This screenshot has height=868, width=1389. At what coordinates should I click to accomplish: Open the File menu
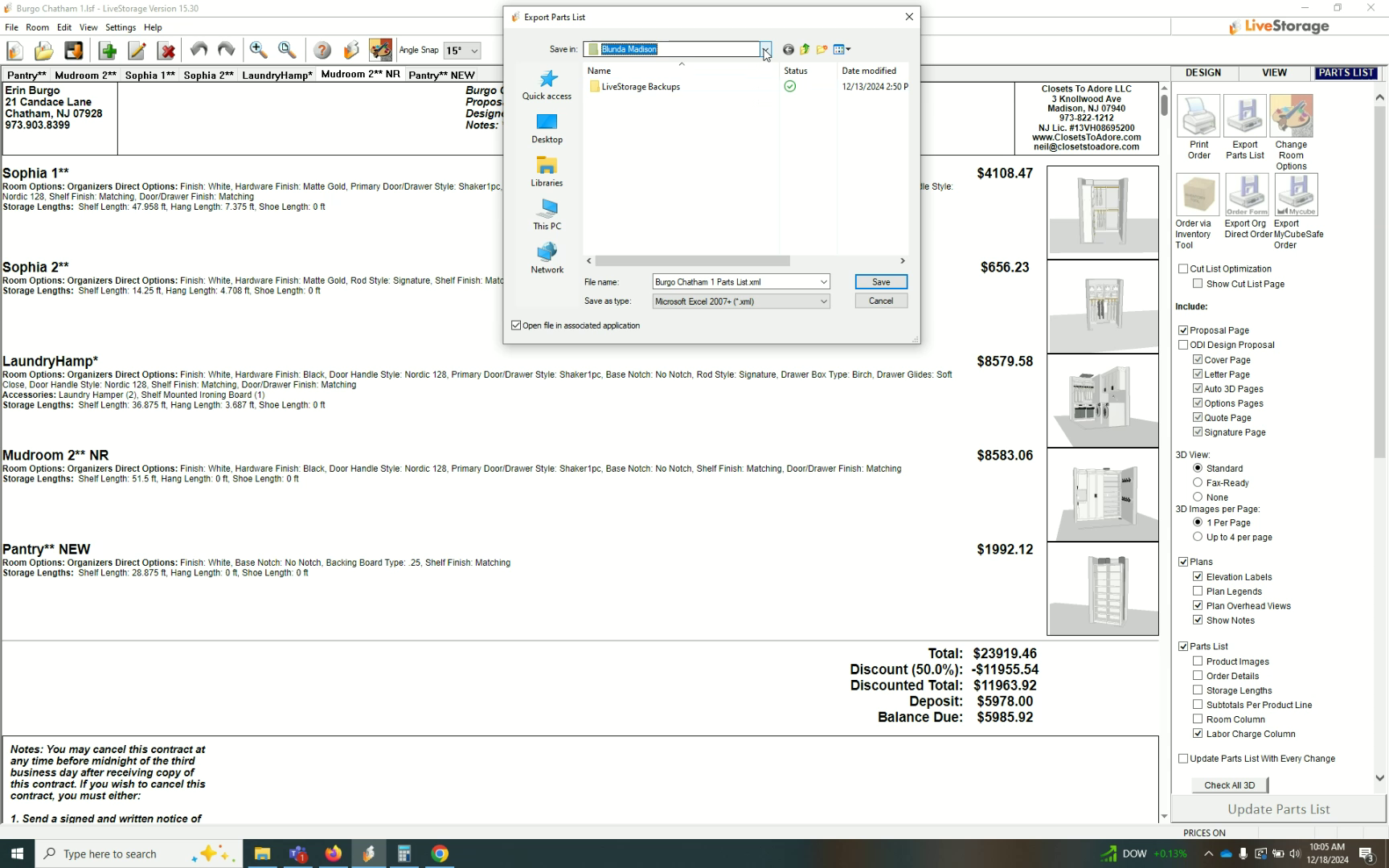pos(12,27)
